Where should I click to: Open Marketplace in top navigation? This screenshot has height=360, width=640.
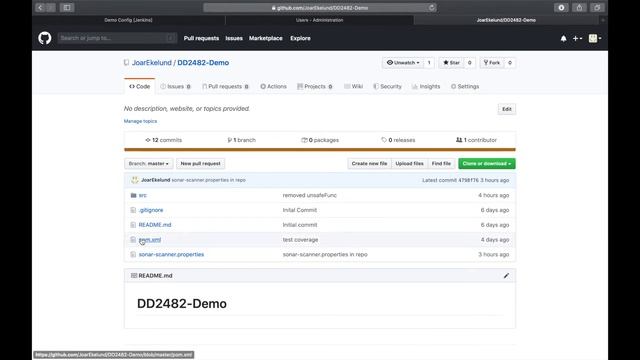point(266,38)
